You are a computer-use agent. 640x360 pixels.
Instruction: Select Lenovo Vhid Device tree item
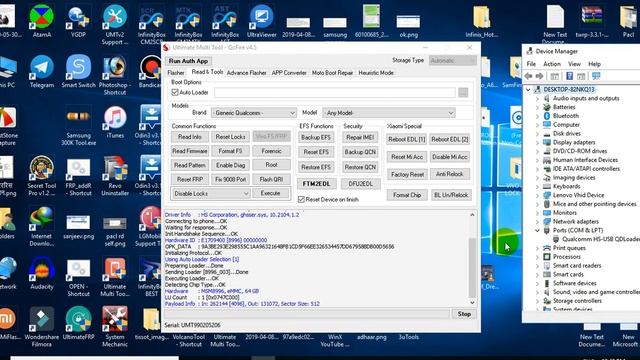(578, 195)
